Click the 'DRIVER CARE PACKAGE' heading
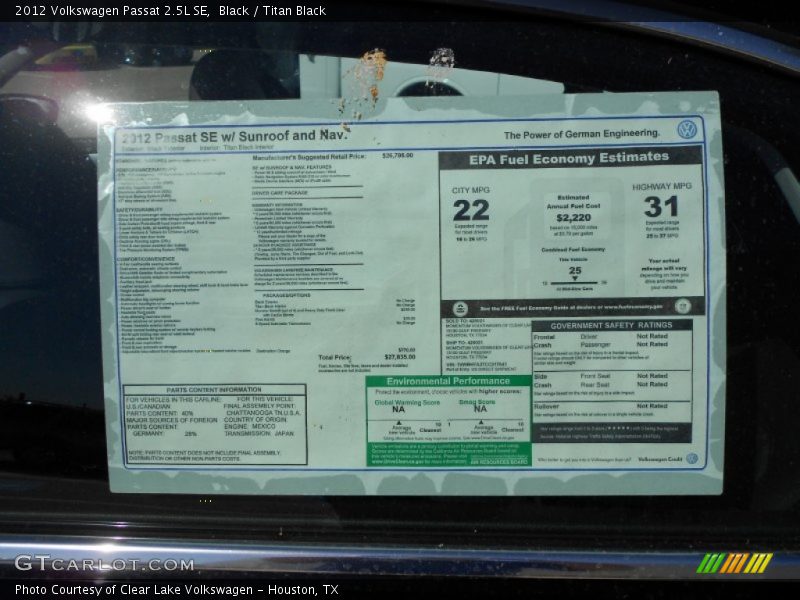The width and height of the screenshot is (800, 600). pyautogui.click(x=280, y=193)
